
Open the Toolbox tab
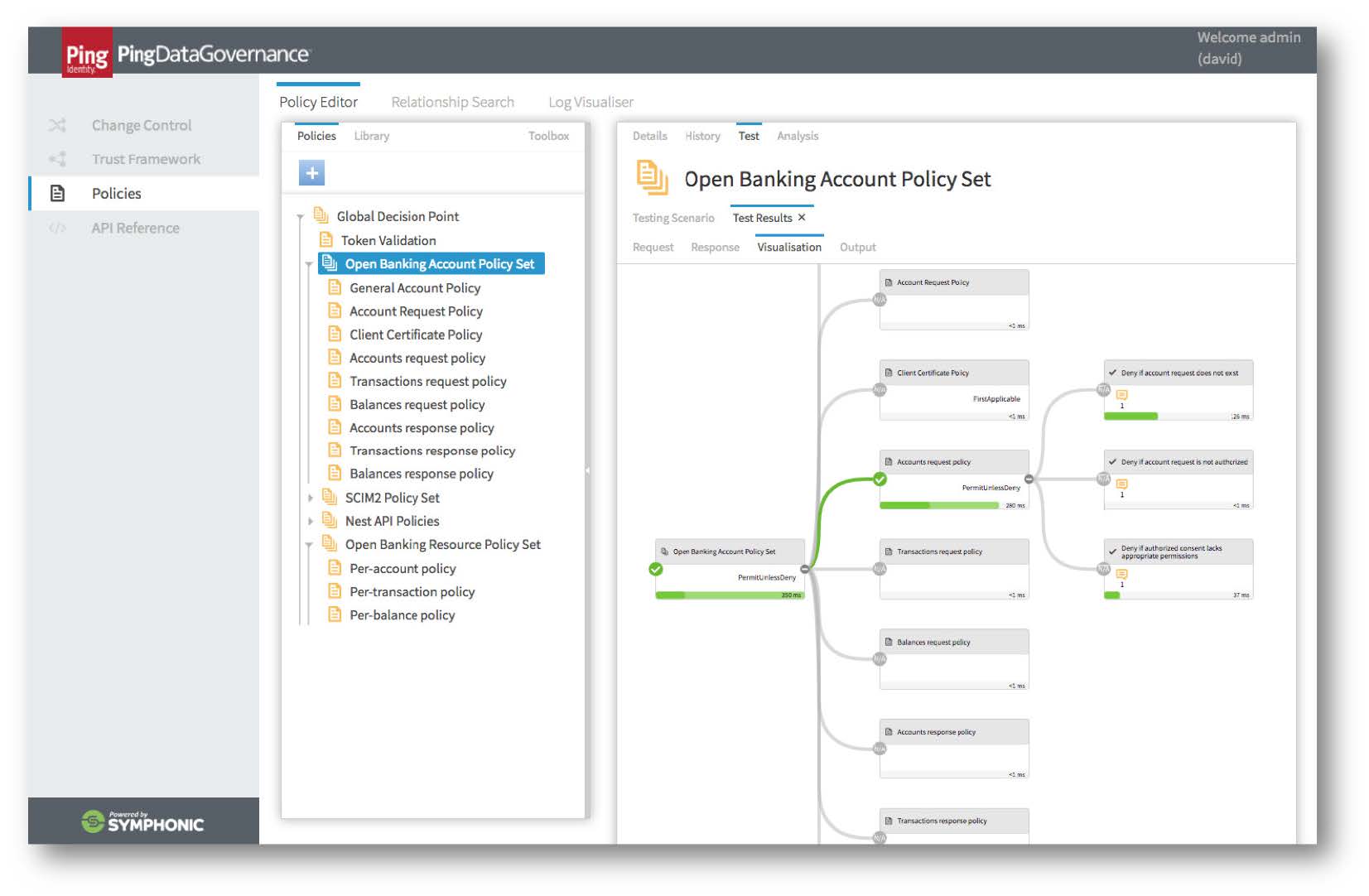point(548,136)
